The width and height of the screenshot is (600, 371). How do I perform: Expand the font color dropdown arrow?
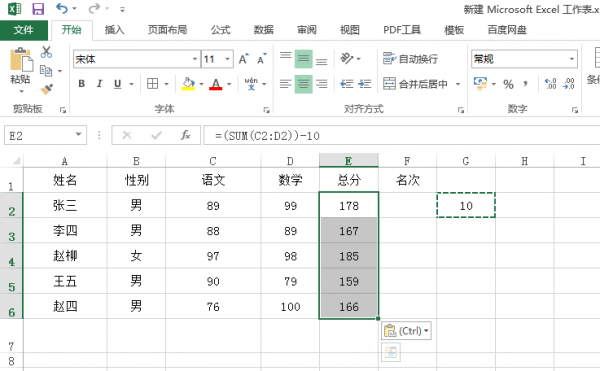(x=229, y=84)
